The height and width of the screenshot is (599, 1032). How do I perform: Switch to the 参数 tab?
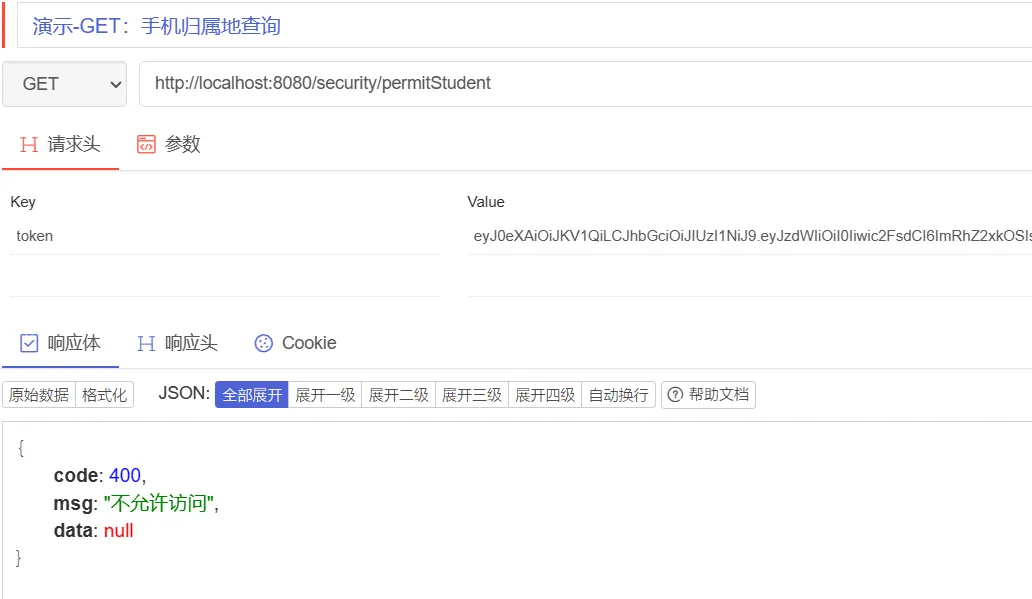pos(169,145)
